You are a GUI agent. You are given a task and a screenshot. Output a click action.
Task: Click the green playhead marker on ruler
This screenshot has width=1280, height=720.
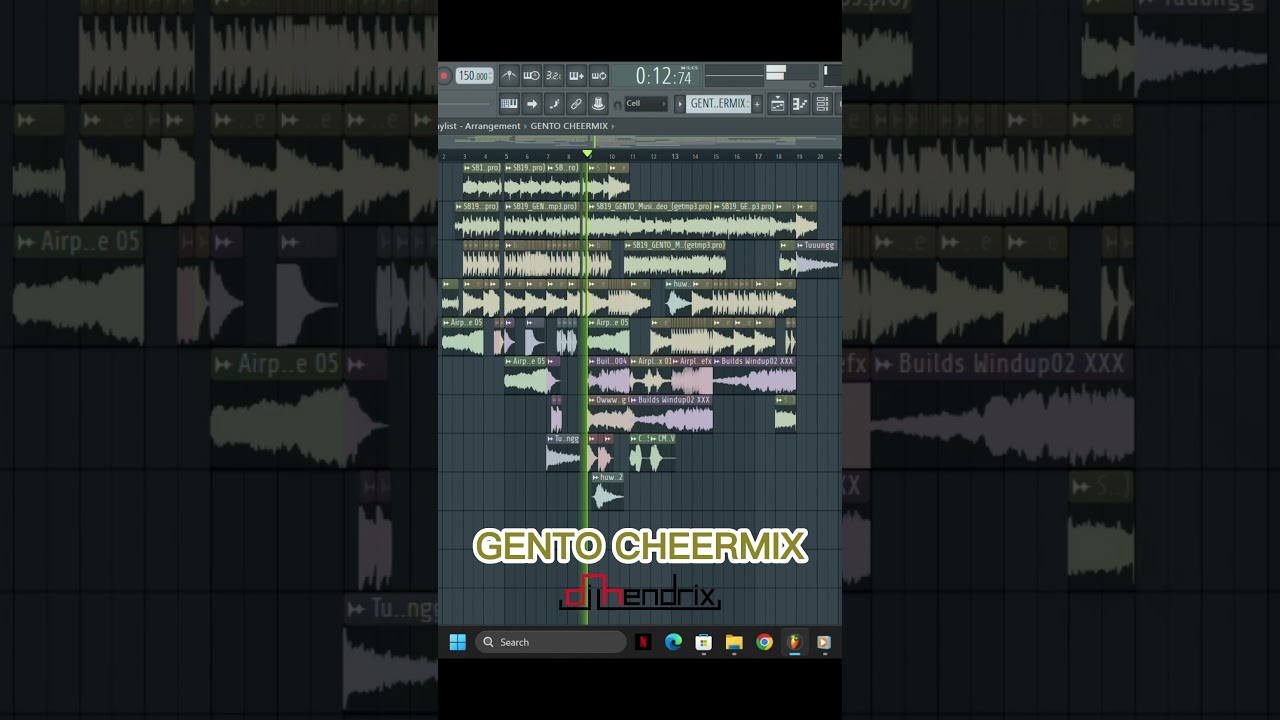click(587, 154)
